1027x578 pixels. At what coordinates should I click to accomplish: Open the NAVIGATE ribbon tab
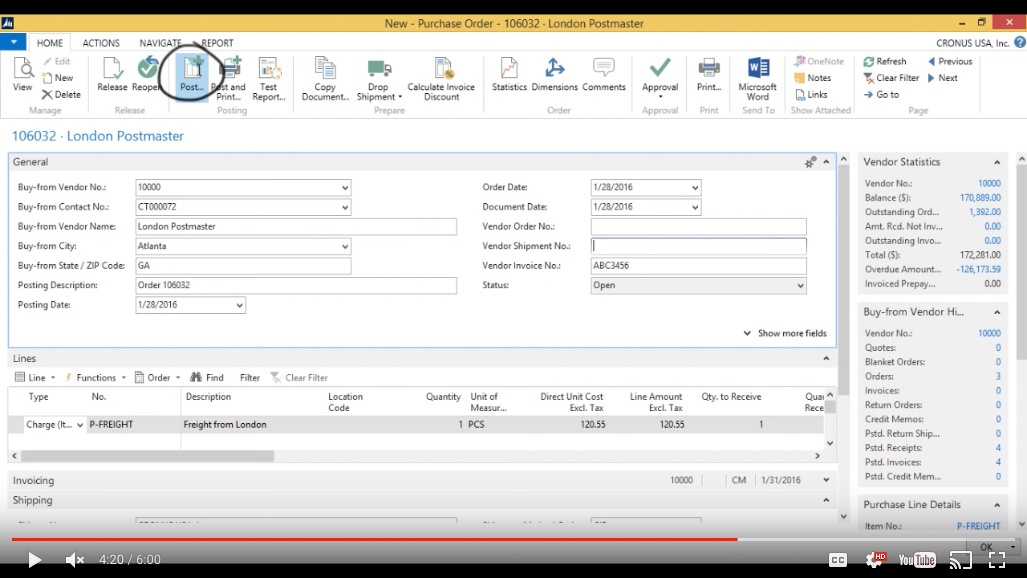click(x=160, y=43)
